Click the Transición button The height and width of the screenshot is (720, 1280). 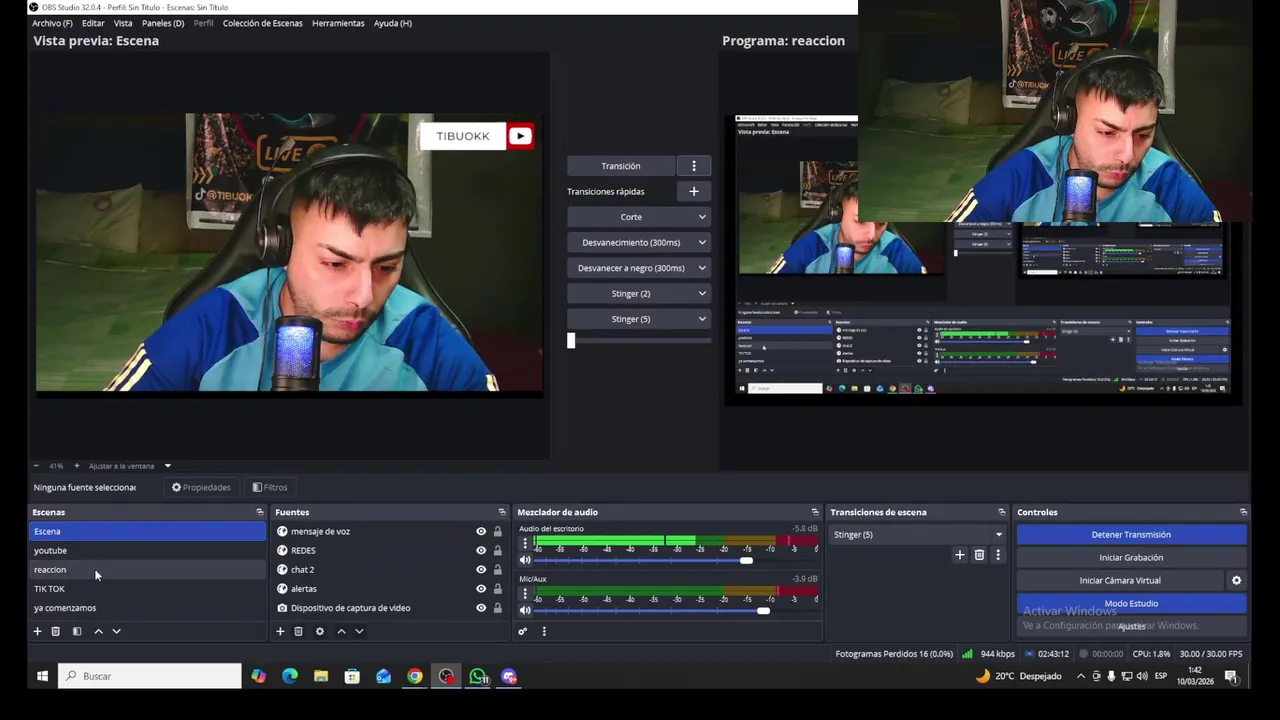621,166
